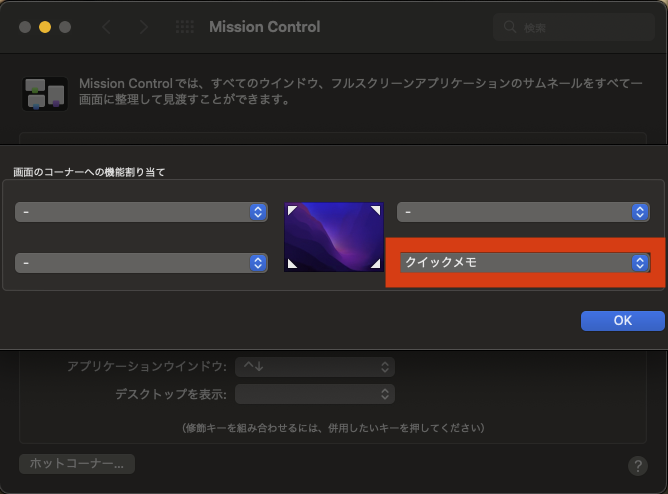Click the アプリケーションウインドウ: label
Screen dimensions: 668x494
pyautogui.click(x=147, y=367)
